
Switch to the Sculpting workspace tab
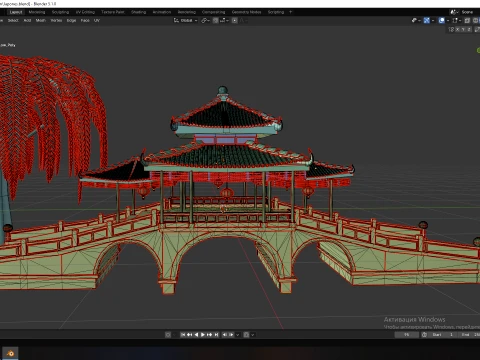pyautogui.click(x=60, y=12)
